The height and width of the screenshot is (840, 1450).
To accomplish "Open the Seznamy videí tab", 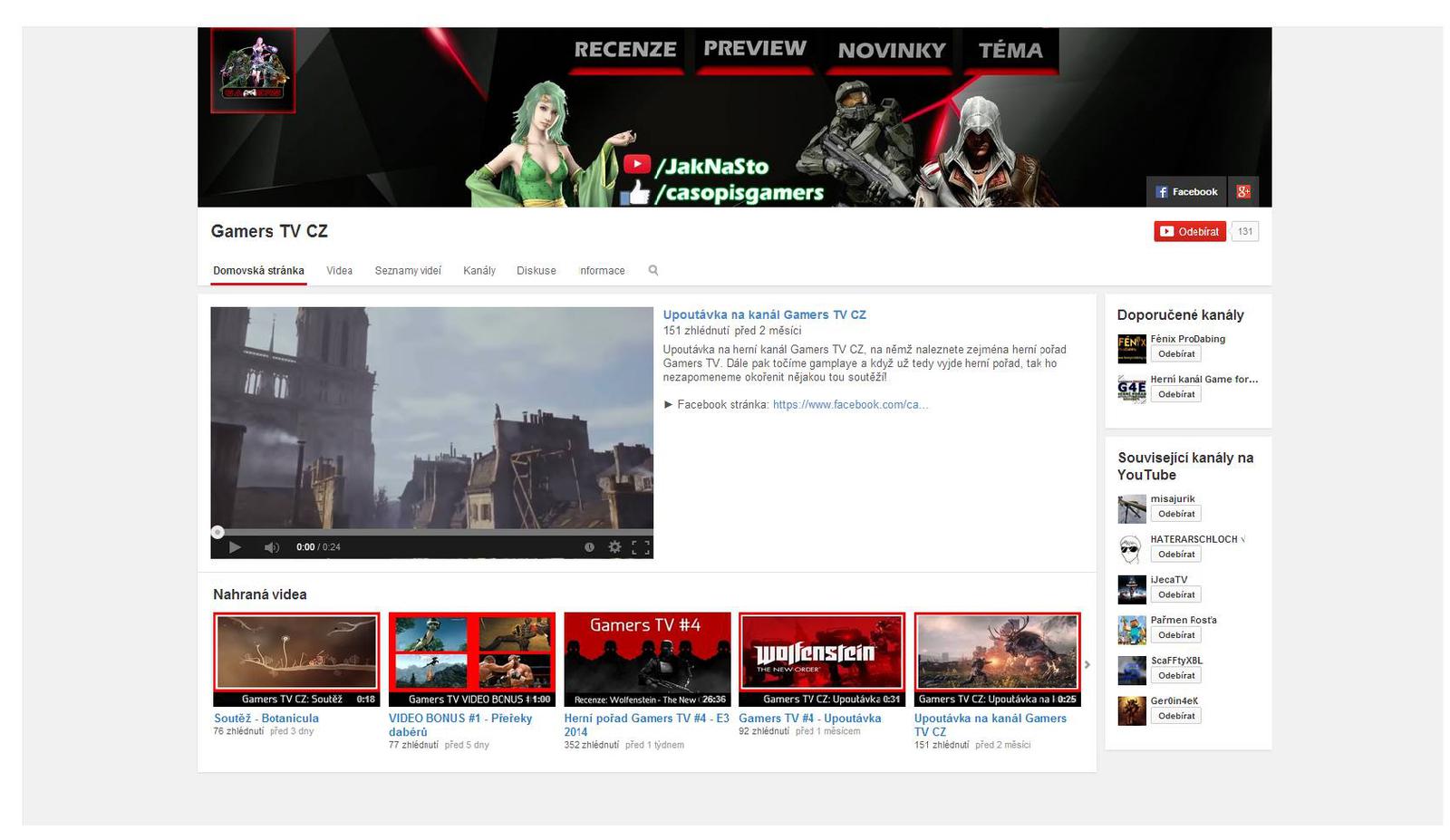I will (x=408, y=270).
